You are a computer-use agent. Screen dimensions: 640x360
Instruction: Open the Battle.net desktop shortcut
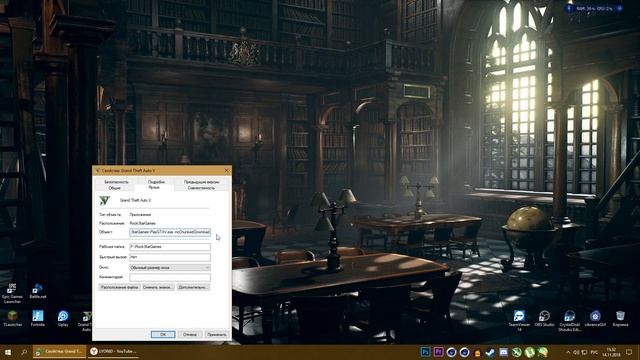[38, 291]
